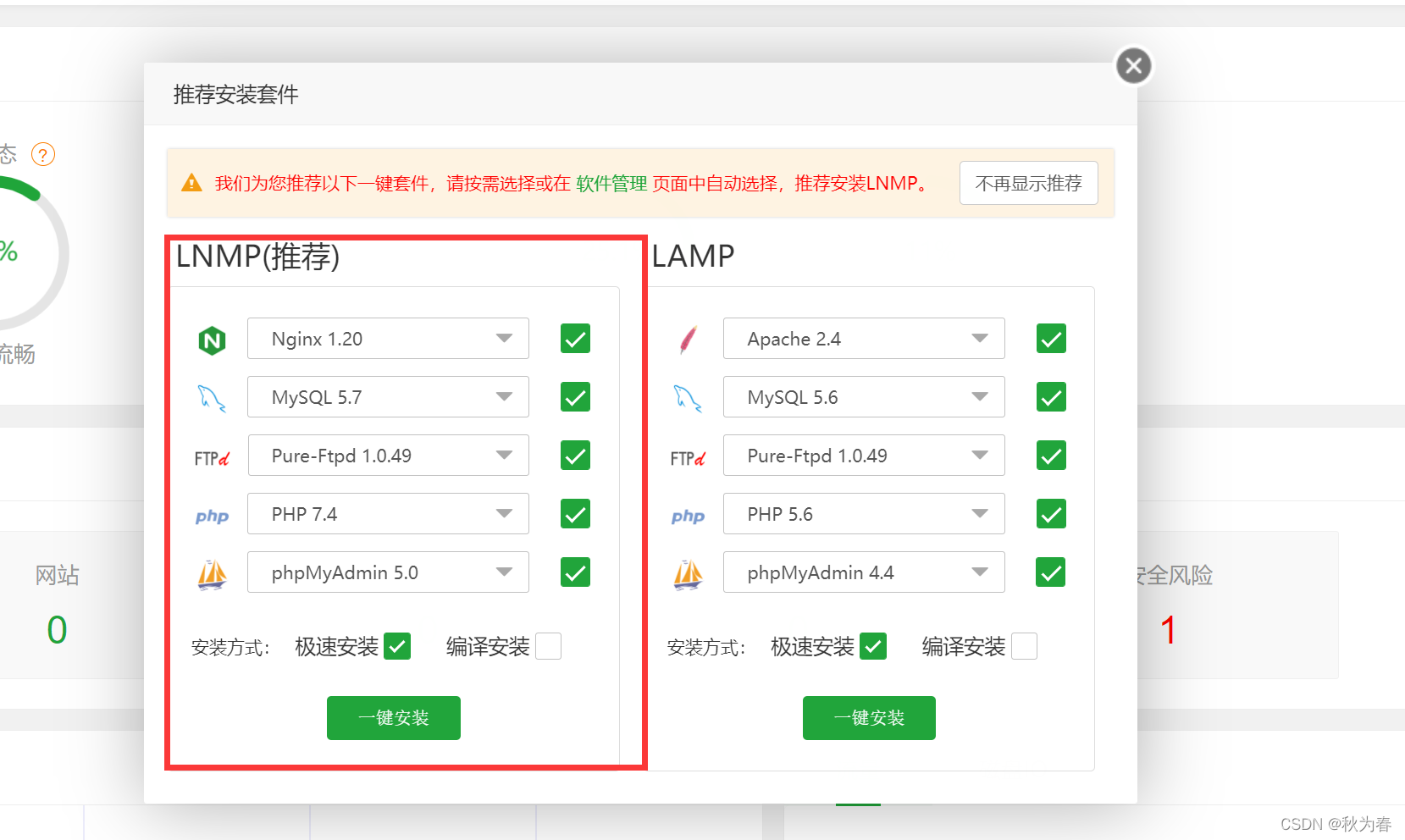The image size is (1405, 840).
Task: Open the Apache 2.4 version dropdown
Action: [864, 339]
